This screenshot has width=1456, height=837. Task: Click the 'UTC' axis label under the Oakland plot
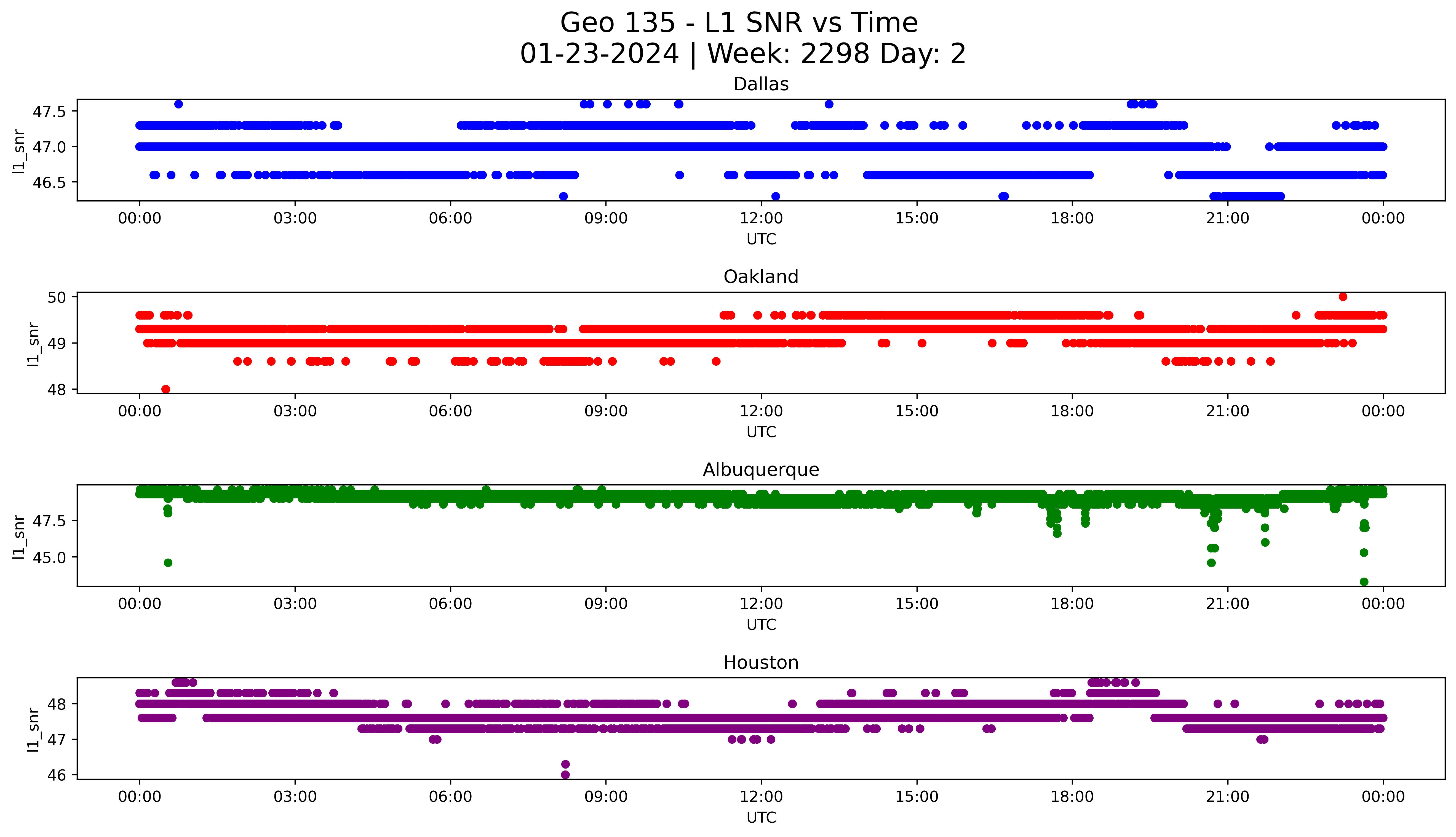[761, 432]
